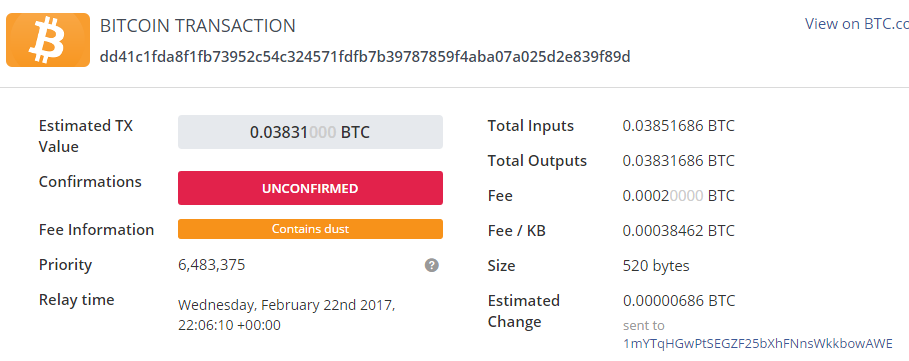The width and height of the screenshot is (909, 361).
Task: Click the Estimated Change amount
Action: point(678,301)
